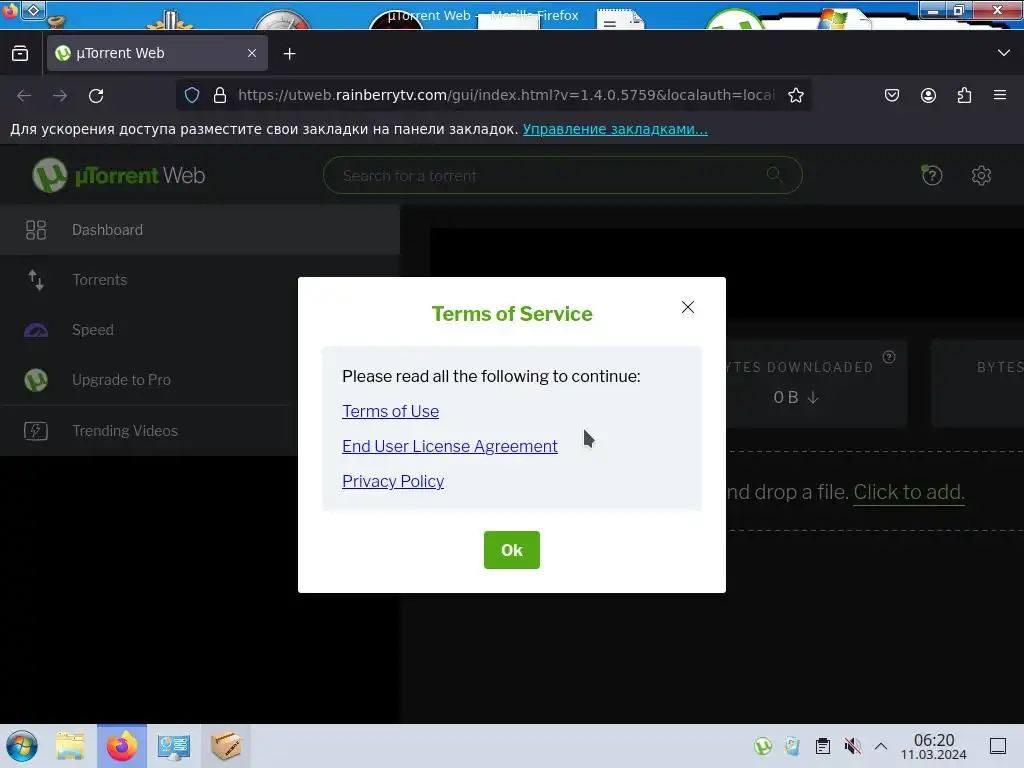This screenshot has width=1024, height=768.
Task: Open the Firefox account icon
Action: 928,95
